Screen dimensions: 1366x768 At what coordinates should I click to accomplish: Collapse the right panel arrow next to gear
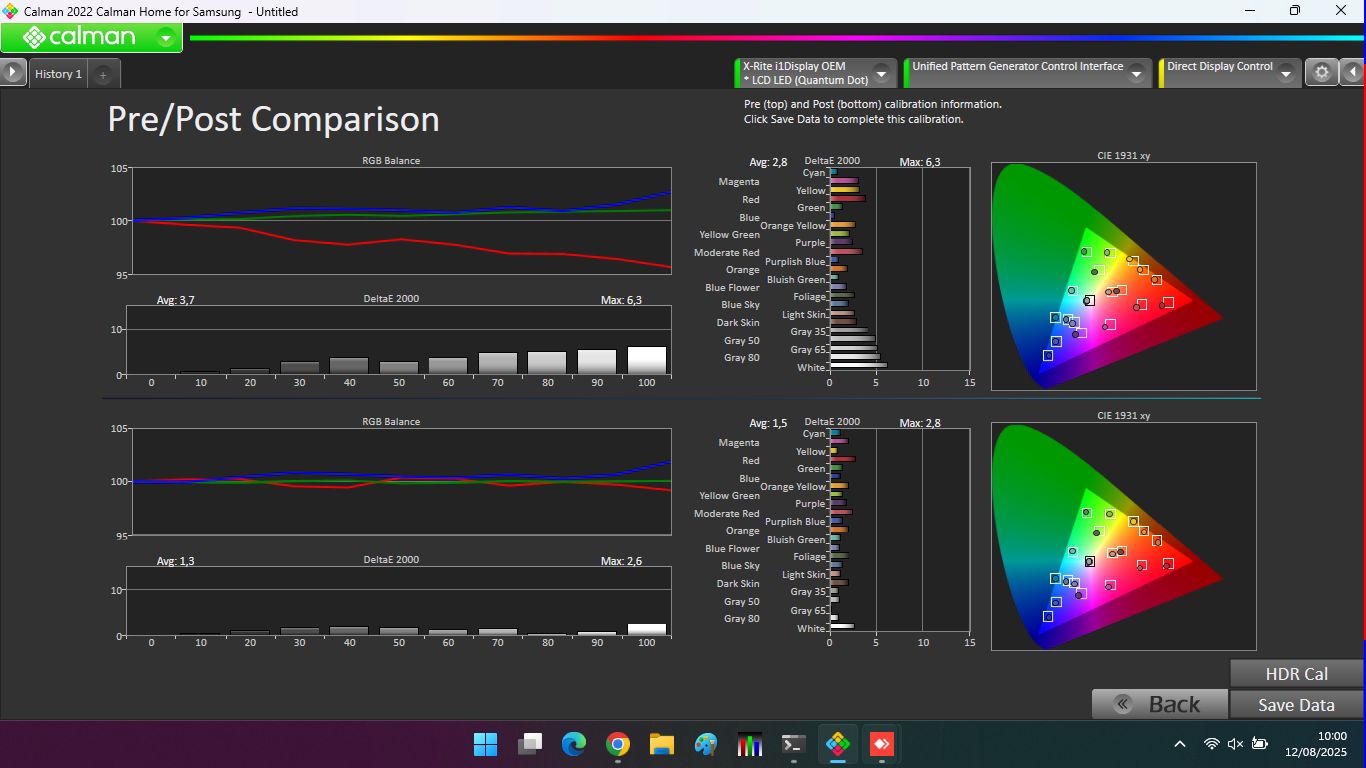(1353, 73)
